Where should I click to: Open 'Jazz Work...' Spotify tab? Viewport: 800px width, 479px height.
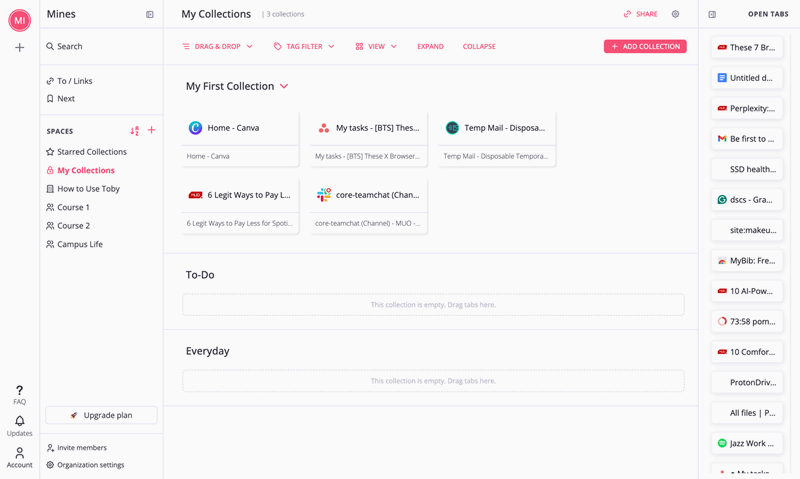[x=747, y=443]
